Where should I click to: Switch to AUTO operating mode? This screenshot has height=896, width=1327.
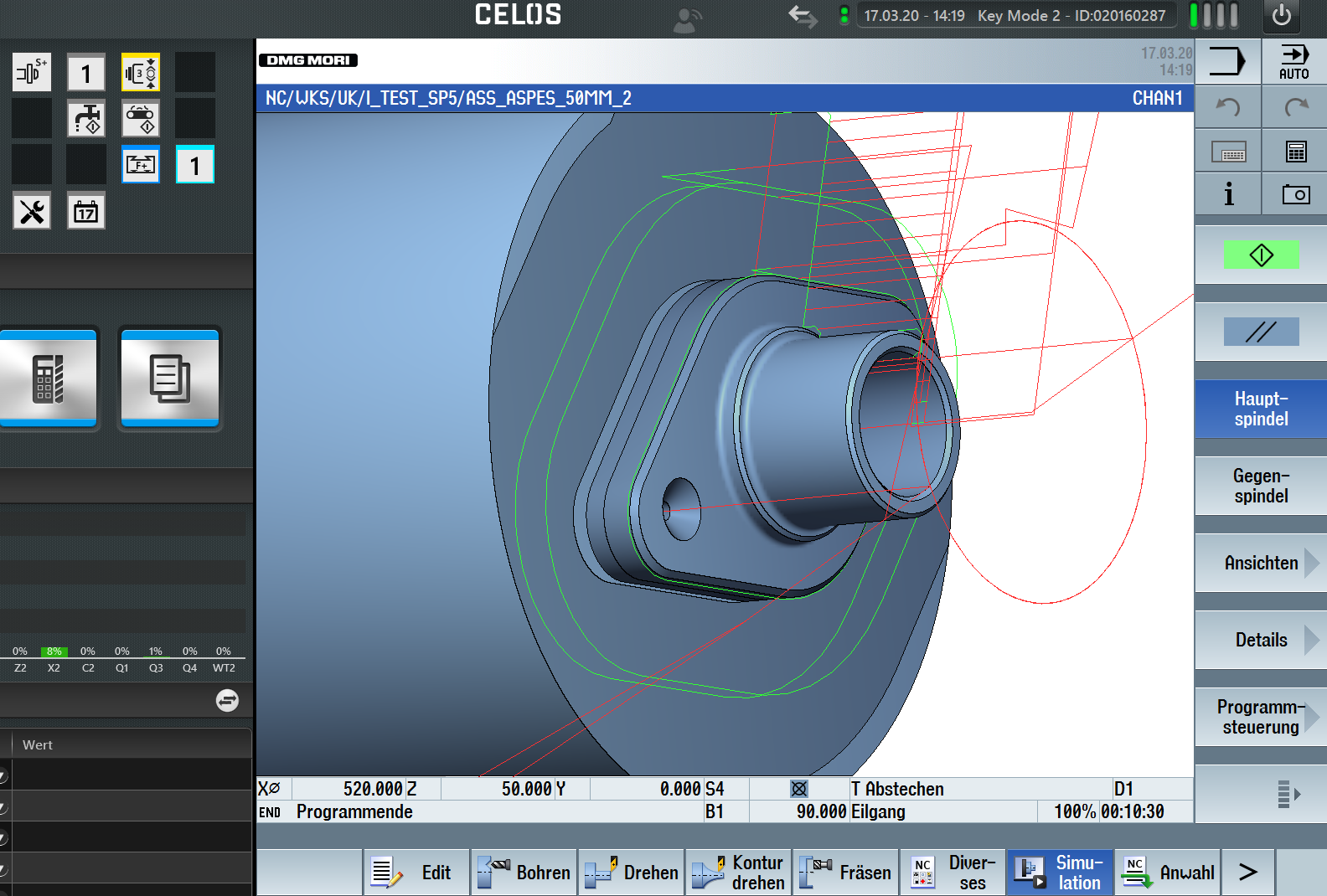[1293, 61]
